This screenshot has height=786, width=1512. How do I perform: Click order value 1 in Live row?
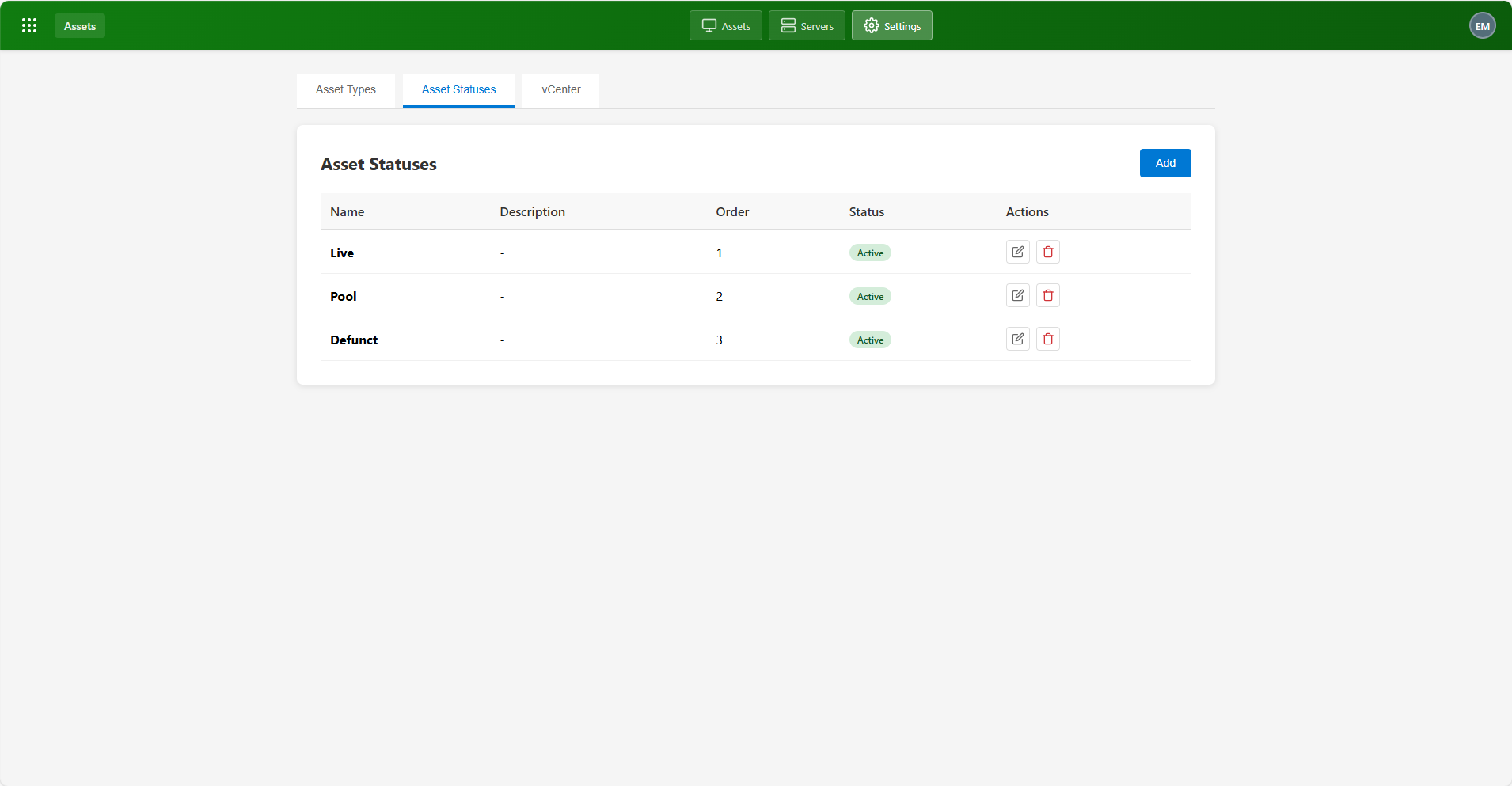[x=720, y=253]
